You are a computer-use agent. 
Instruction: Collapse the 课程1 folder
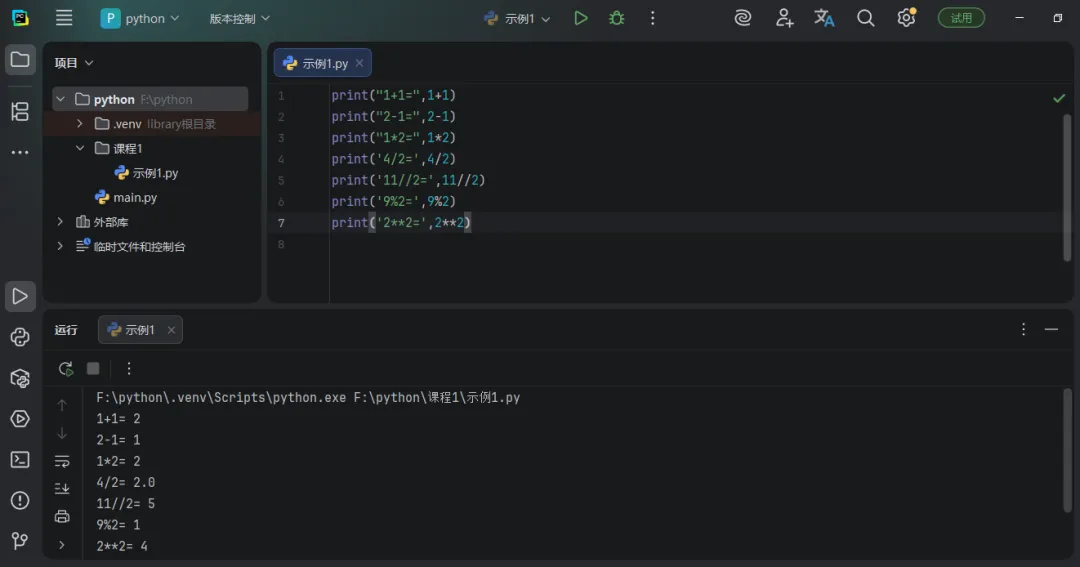pos(80,148)
